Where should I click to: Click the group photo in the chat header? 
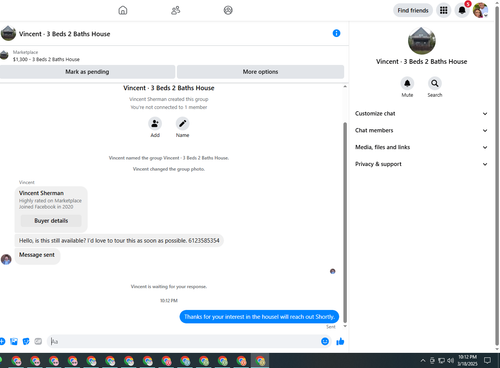(8, 33)
